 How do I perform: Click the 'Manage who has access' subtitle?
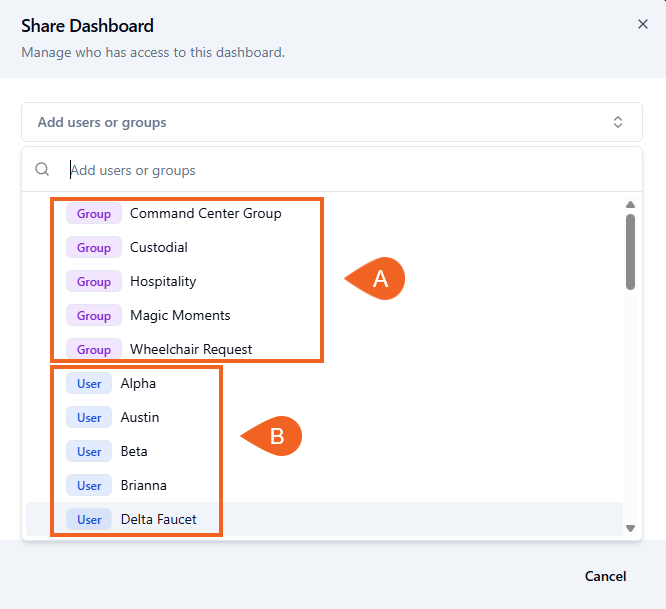pyautogui.click(x=153, y=52)
